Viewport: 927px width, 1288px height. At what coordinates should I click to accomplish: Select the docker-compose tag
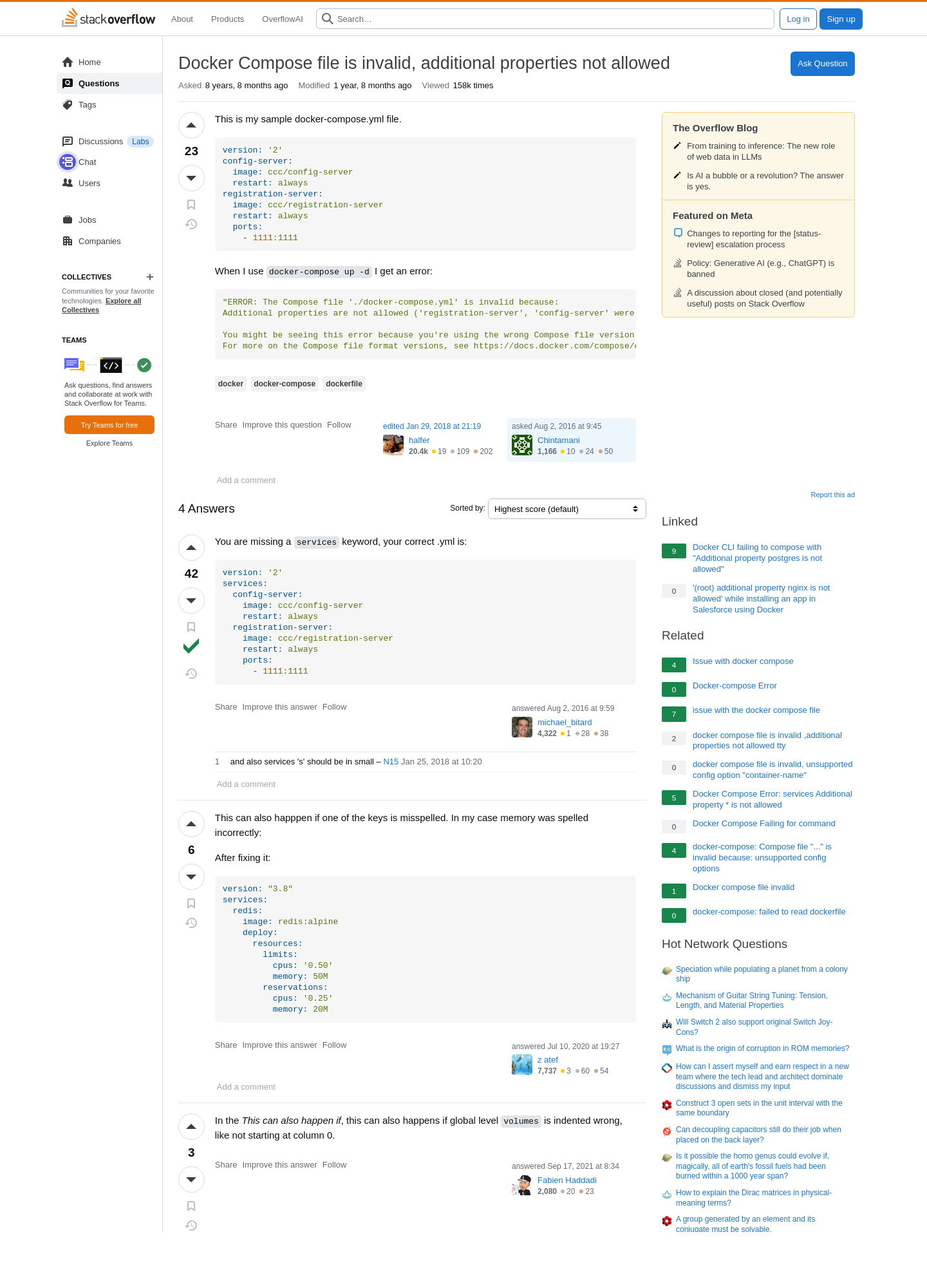tap(285, 384)
